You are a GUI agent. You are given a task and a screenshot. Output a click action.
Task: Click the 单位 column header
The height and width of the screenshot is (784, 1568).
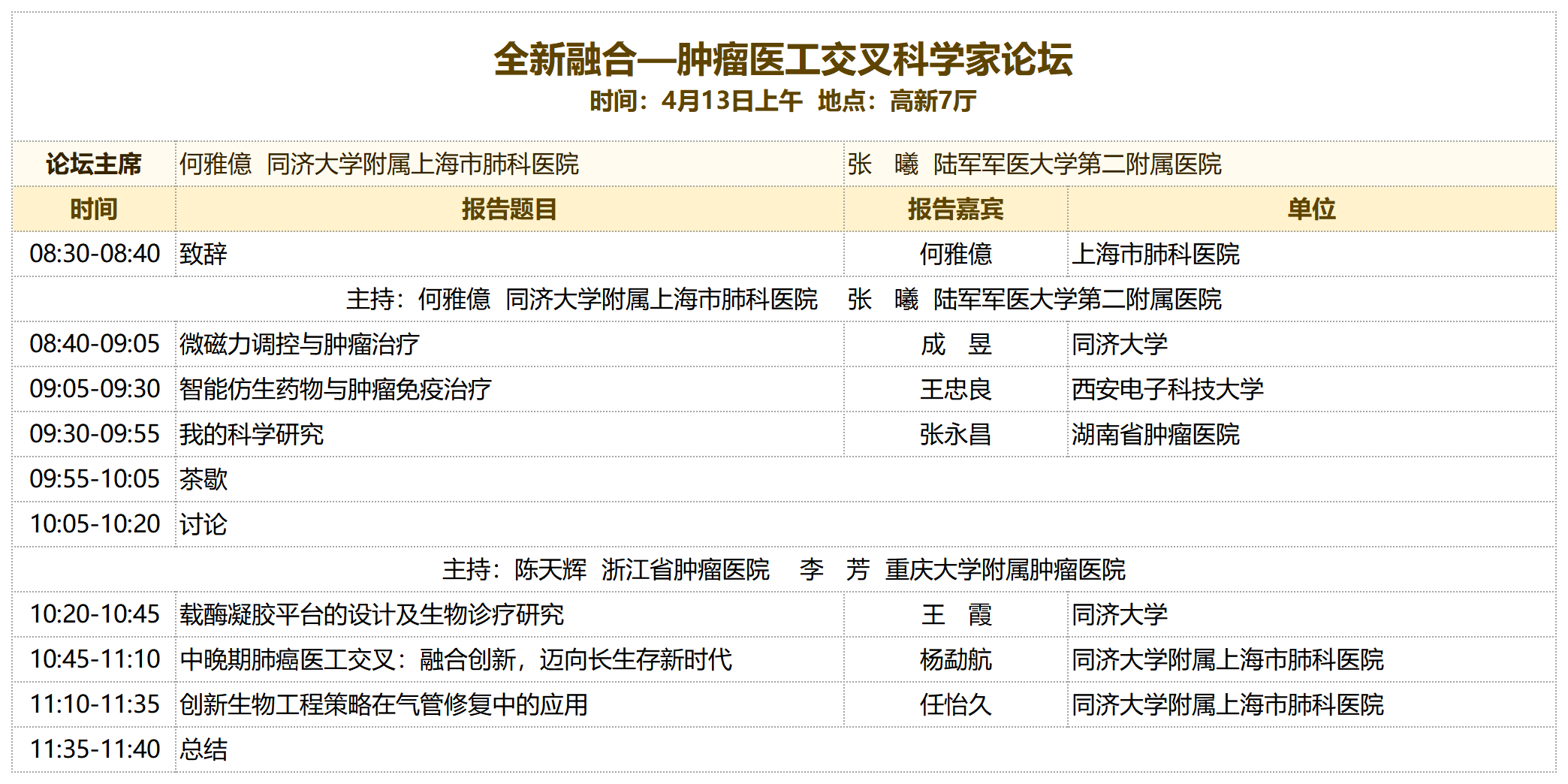coord(1311,209)
